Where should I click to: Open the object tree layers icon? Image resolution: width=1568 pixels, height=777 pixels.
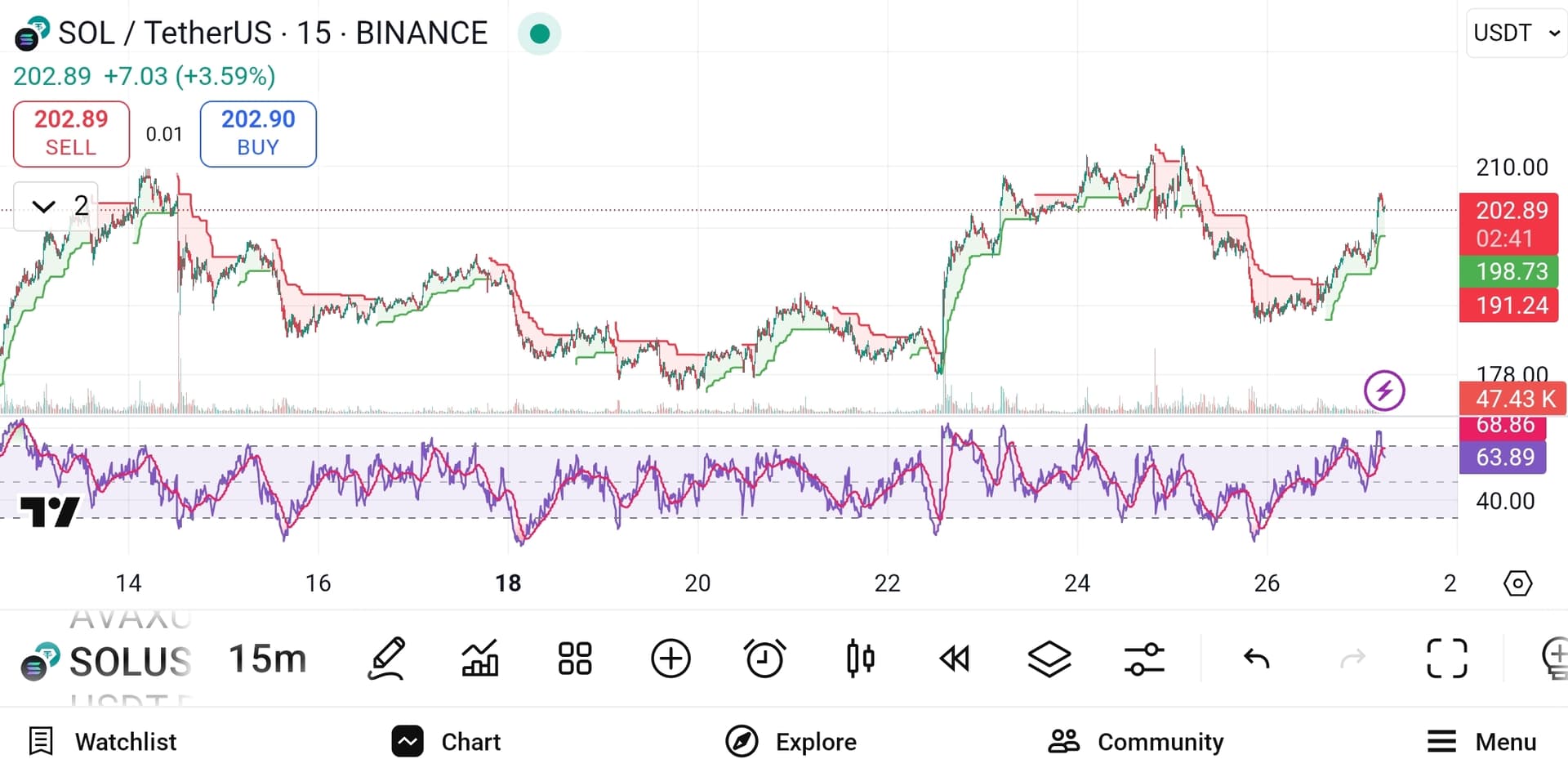point(1049,659)
